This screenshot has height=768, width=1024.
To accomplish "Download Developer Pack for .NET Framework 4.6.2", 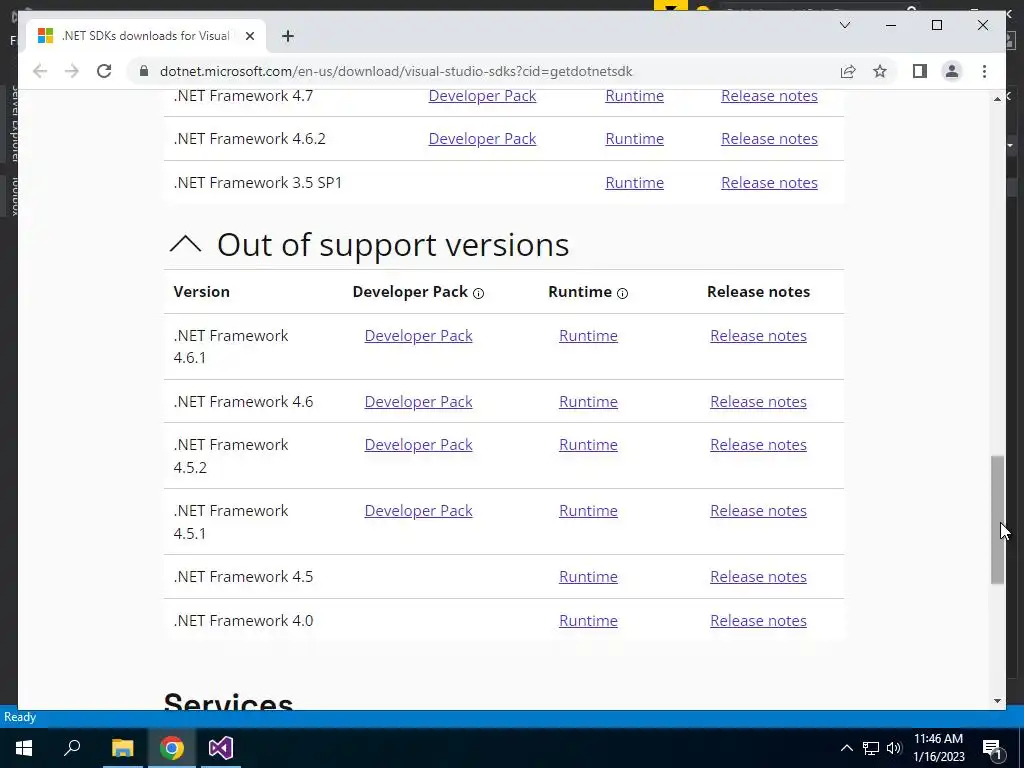I will coord(482,138).
